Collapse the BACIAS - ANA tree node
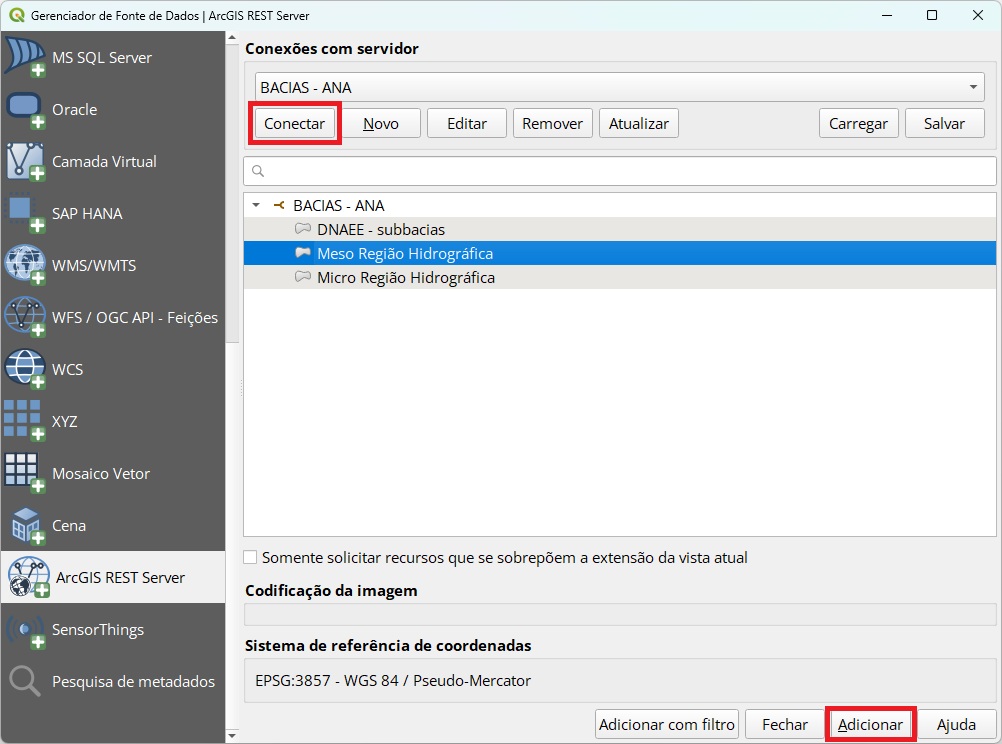 point(257,205)
